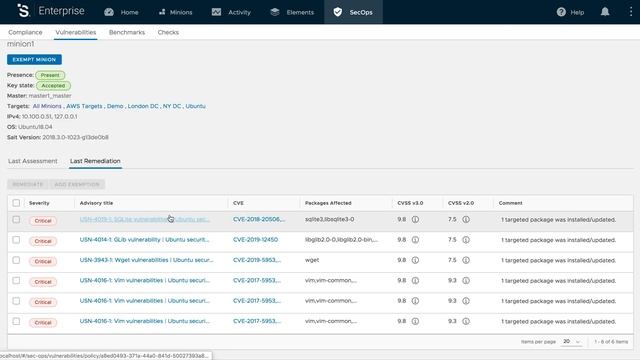Sort by Advisory title column header
Viewport: 640px width, 360px height.
coord(96,203)
